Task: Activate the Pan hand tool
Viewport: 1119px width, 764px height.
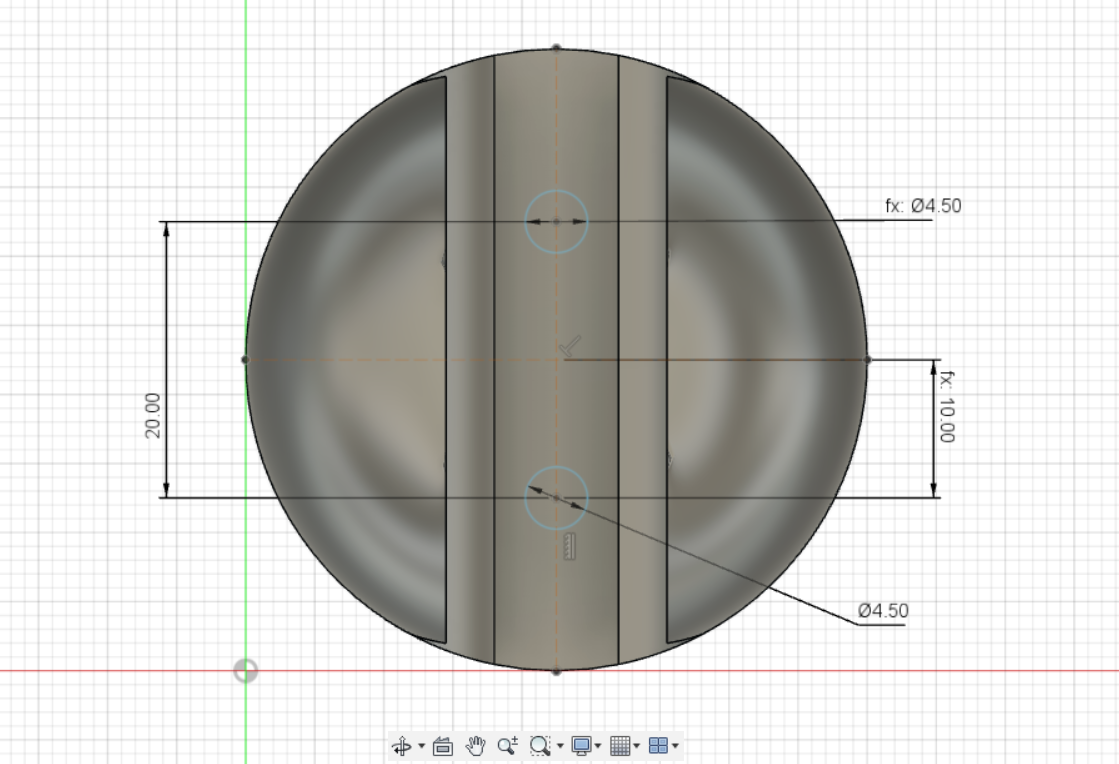Action: click(475, 746)
